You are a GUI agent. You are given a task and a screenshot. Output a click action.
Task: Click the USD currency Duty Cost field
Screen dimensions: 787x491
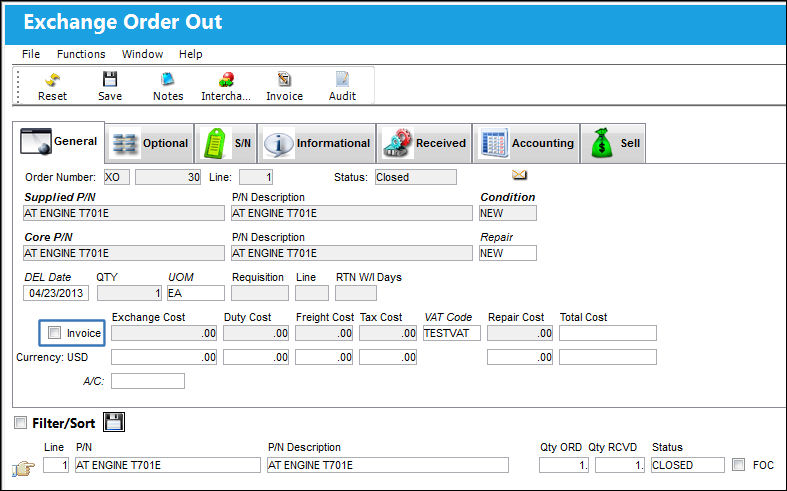click(x=256, y=357)
